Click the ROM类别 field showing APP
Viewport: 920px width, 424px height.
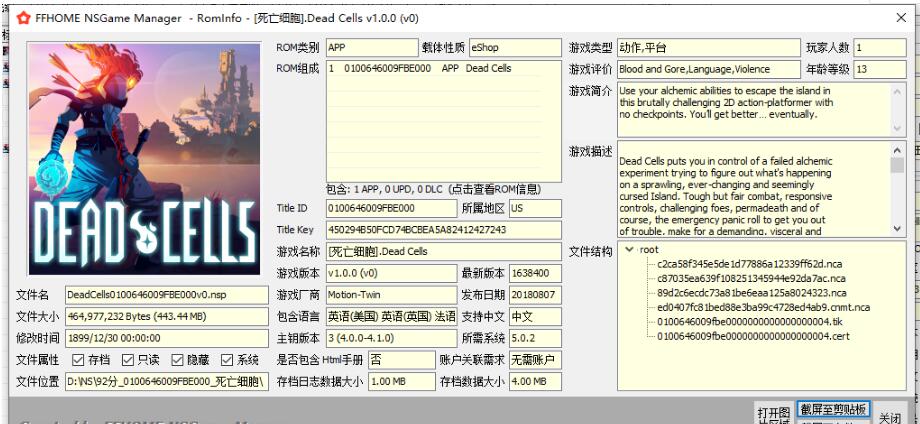(x=372, y=48)
